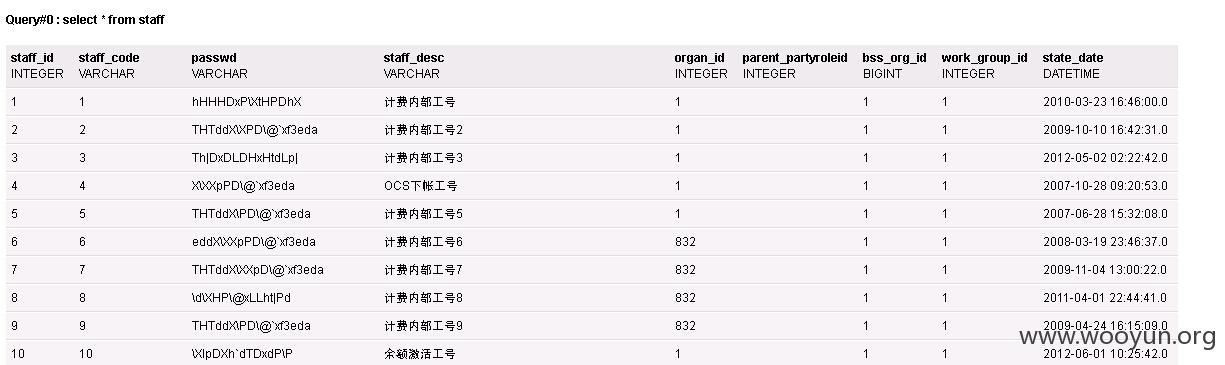
Task: Click the staff_code column header
Action: tap(109, 58)
